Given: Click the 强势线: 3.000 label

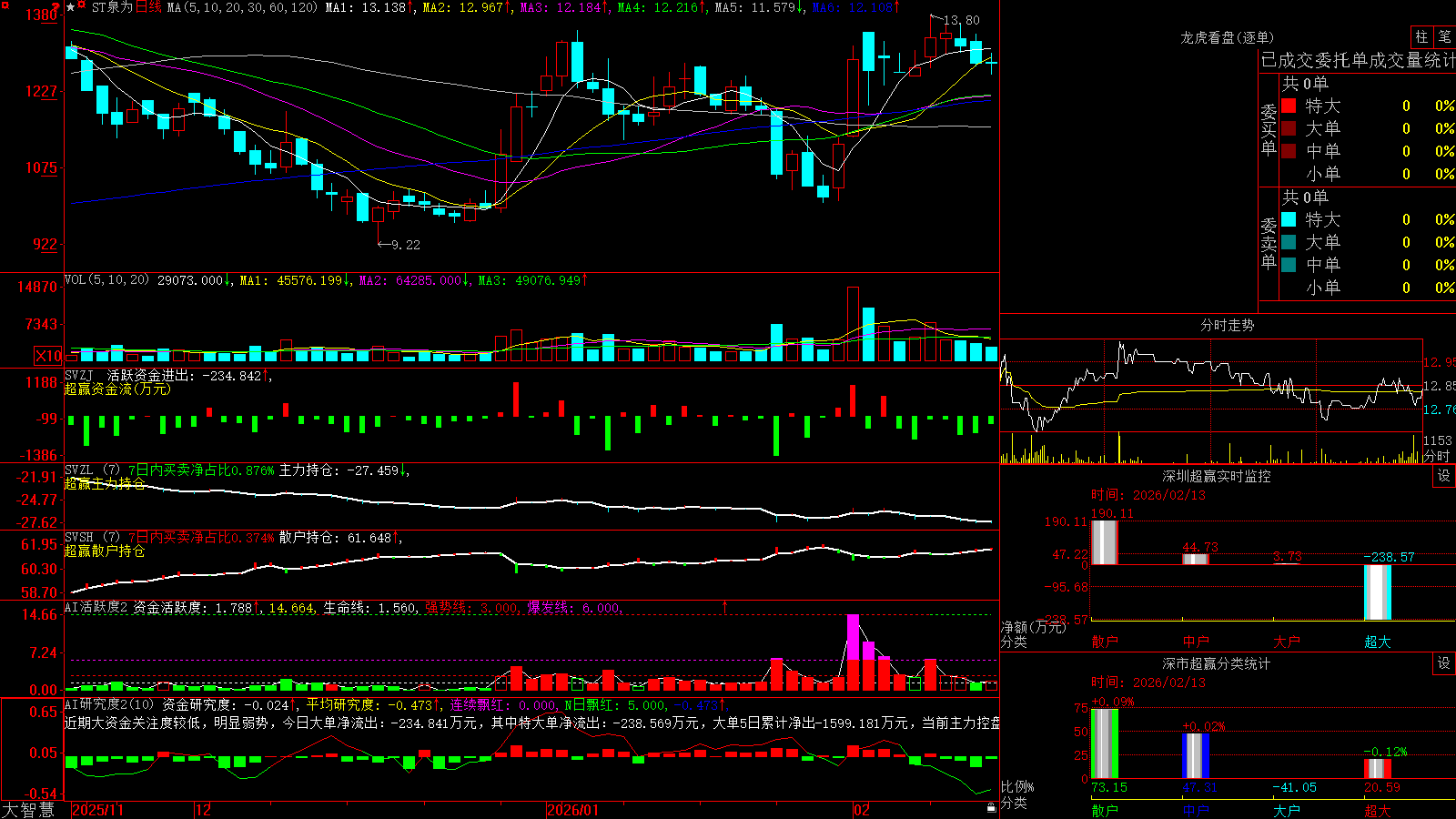Looking at the screenshot, I should [x=471, y=608].
